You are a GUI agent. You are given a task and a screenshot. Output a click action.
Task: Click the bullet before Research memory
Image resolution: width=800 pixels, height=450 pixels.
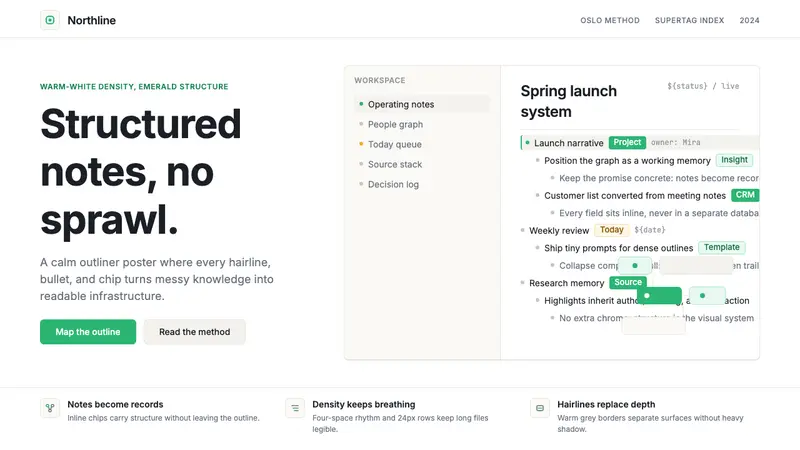pyautogui.click(x=522, y=283)
